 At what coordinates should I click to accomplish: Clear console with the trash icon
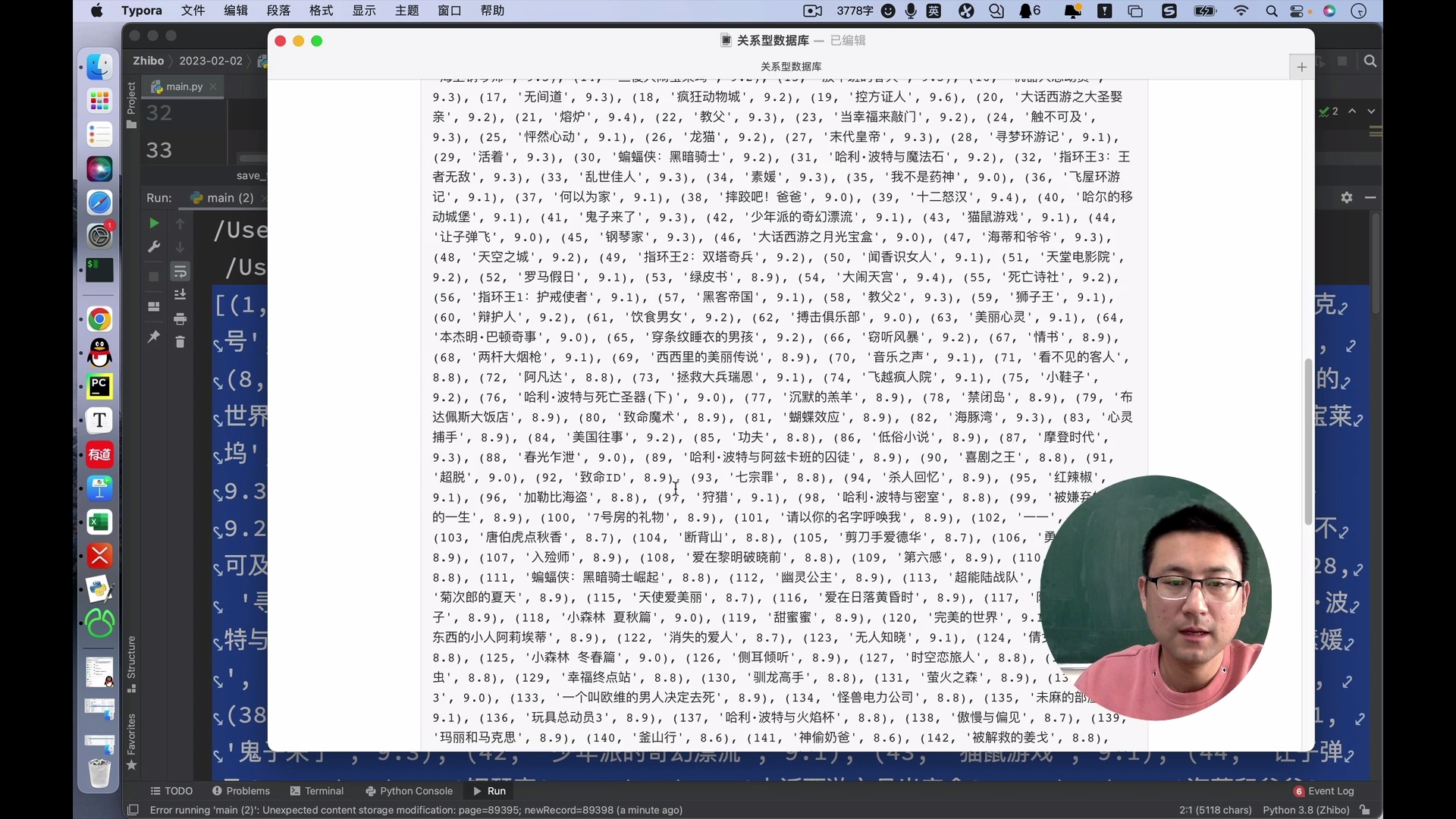click(180, 342)
